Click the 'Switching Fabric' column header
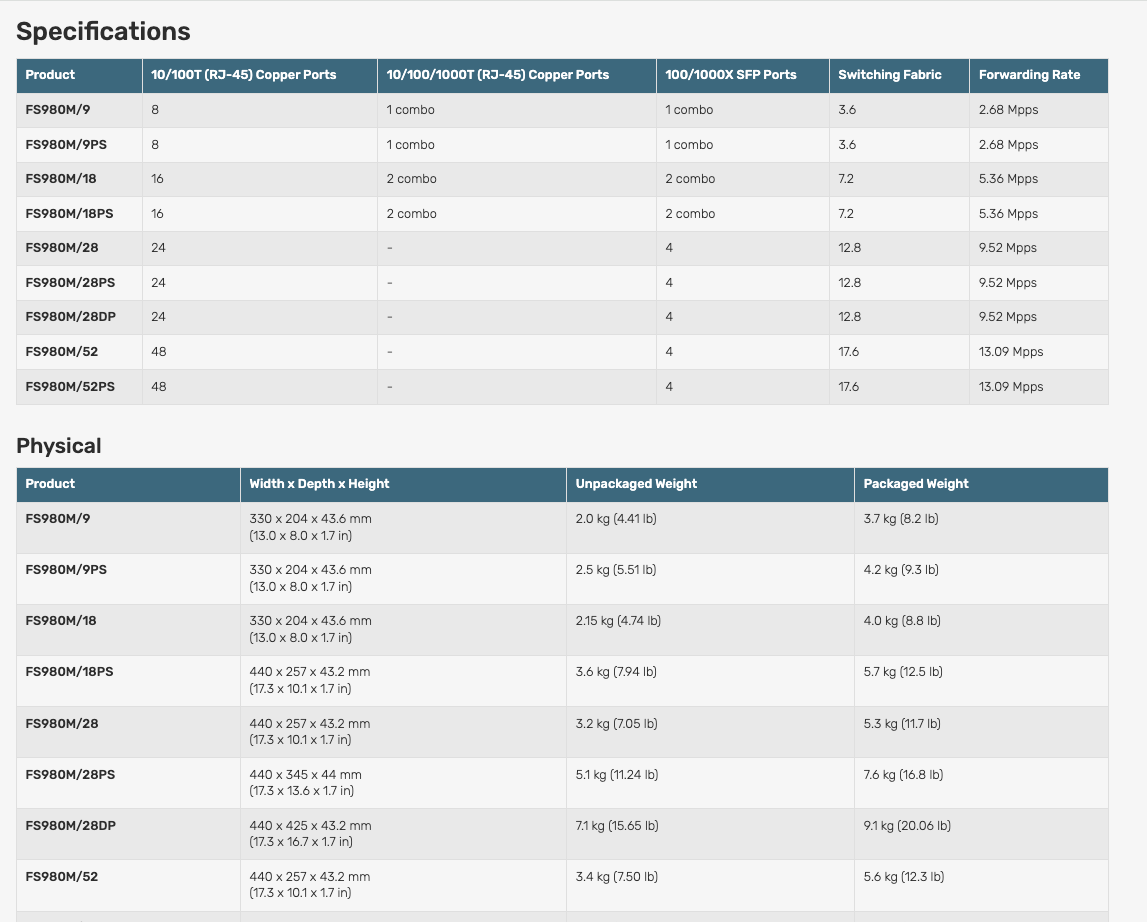 pos(890,75)
